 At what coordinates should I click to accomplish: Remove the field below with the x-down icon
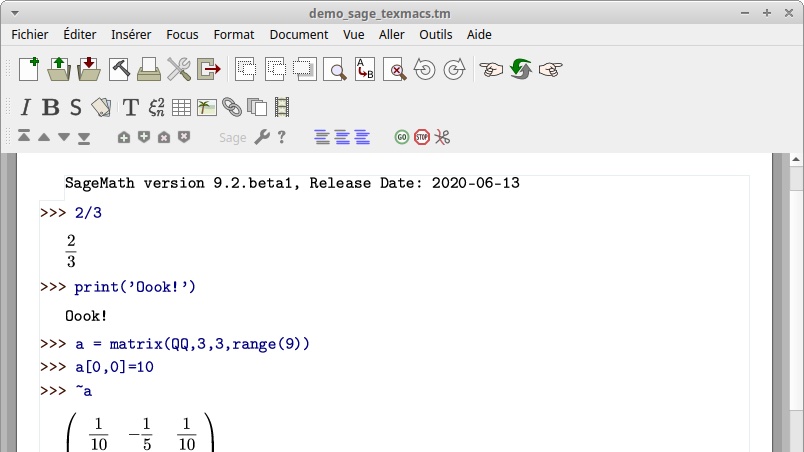(x=184, y=137)
